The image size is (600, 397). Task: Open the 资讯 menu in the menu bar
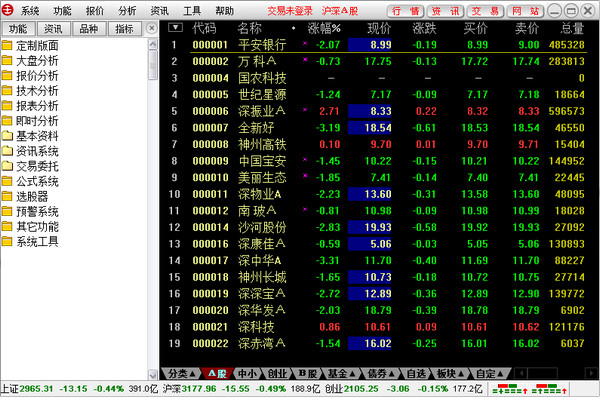[160, 11]
